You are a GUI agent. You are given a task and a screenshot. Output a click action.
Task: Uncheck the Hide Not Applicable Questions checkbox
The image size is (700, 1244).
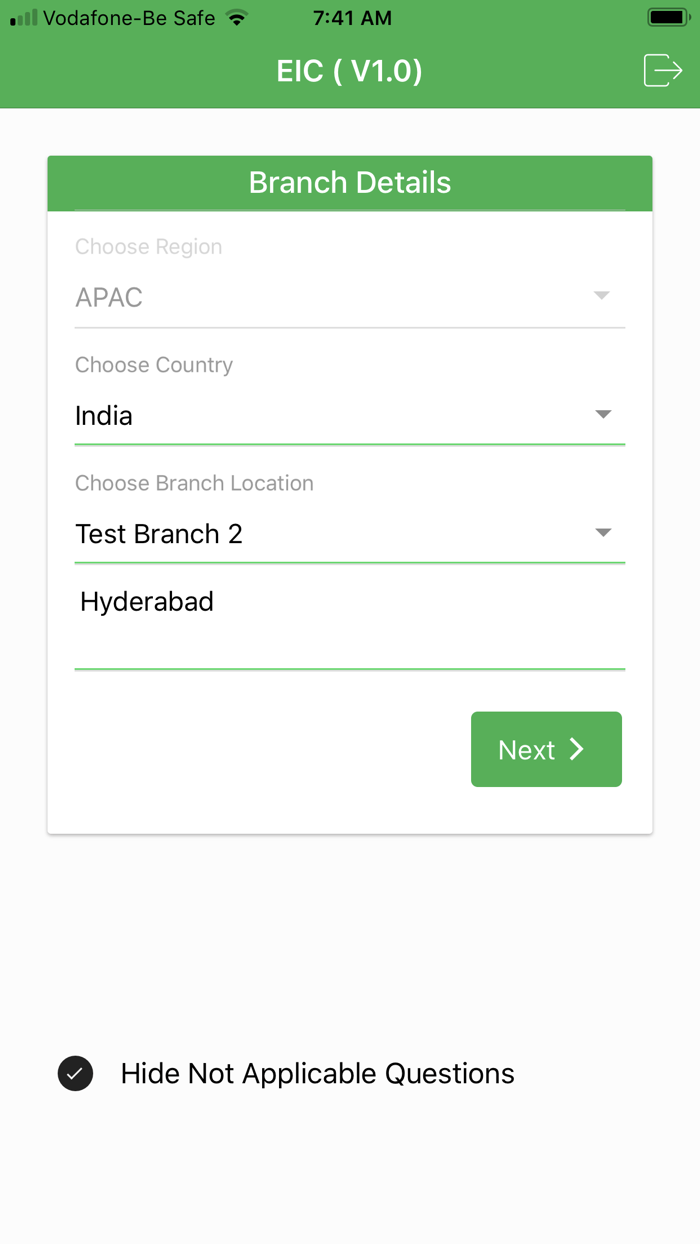click(76, 1073)
